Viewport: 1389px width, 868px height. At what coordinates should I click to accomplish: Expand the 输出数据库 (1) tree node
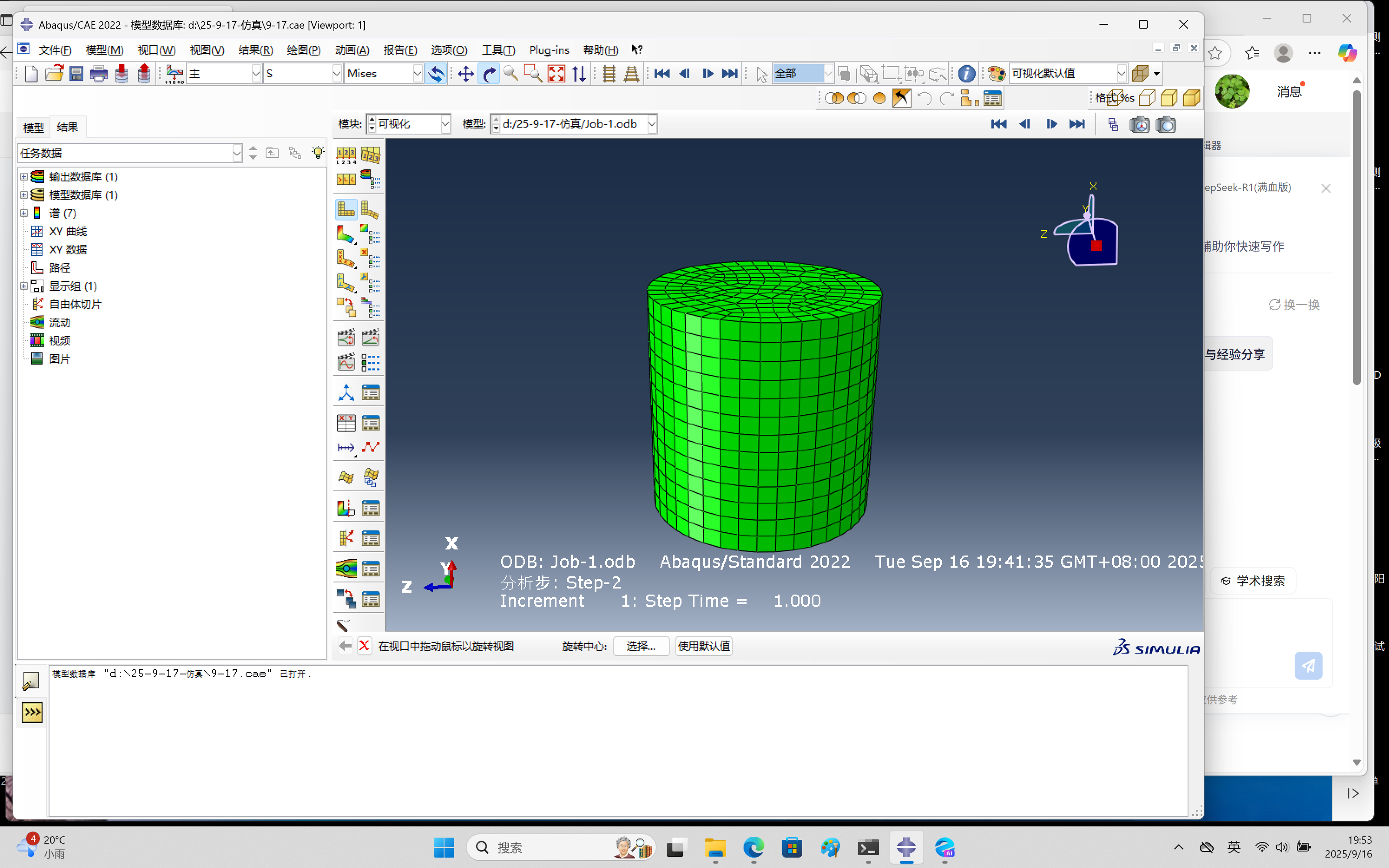[23, 176]
